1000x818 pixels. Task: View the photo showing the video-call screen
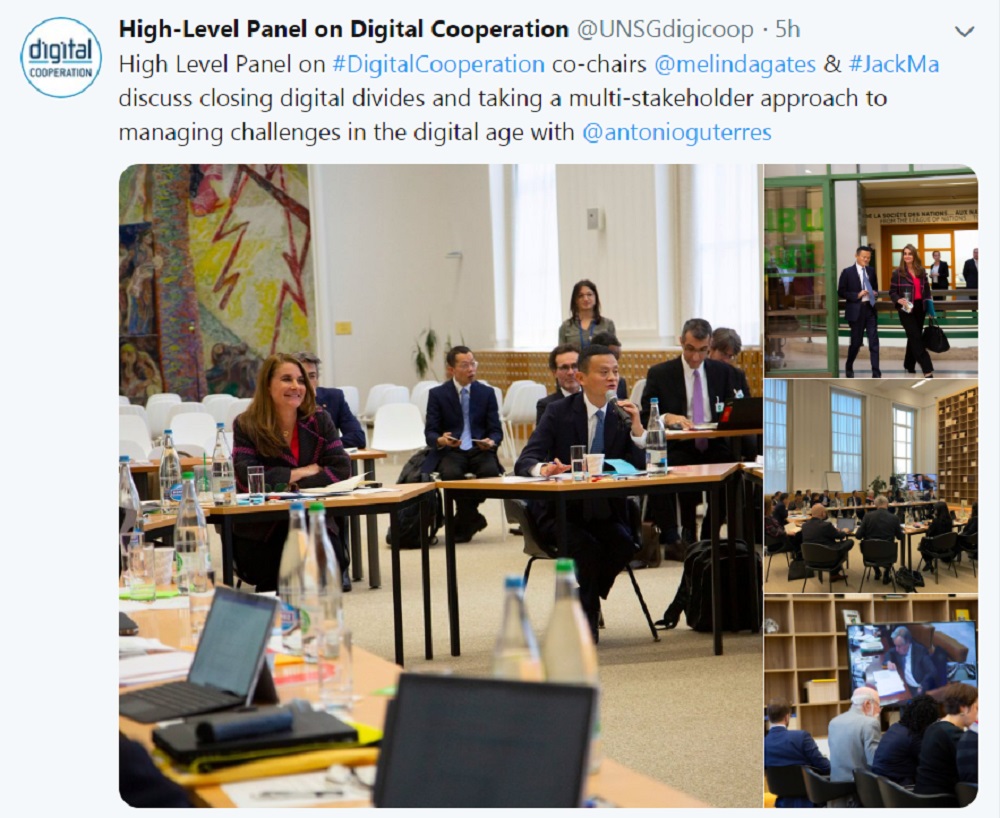click(871, 701)
